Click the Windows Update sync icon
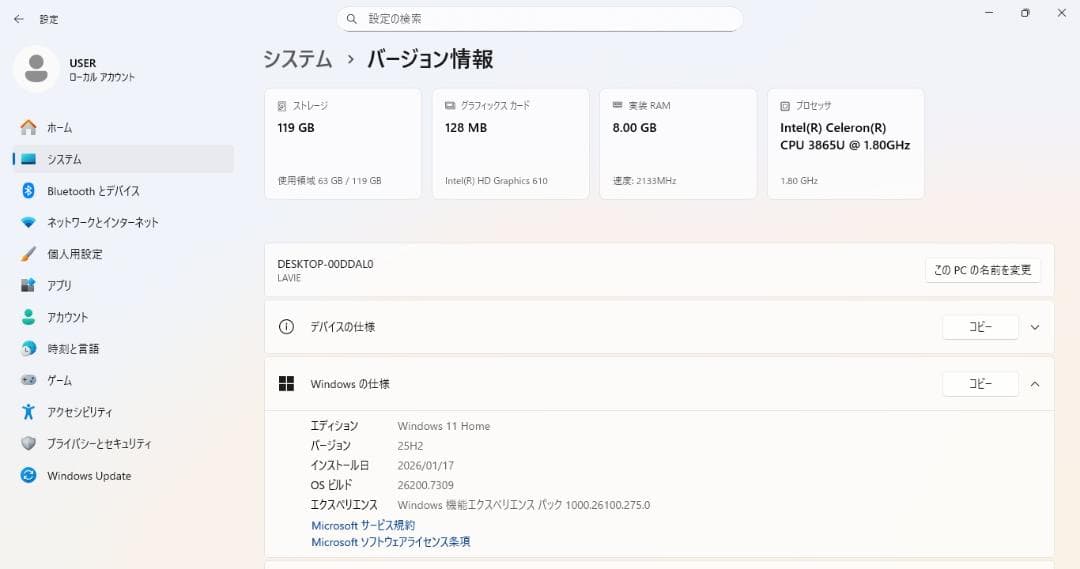This screenshot has width=1080, height=569. point(28,475)
